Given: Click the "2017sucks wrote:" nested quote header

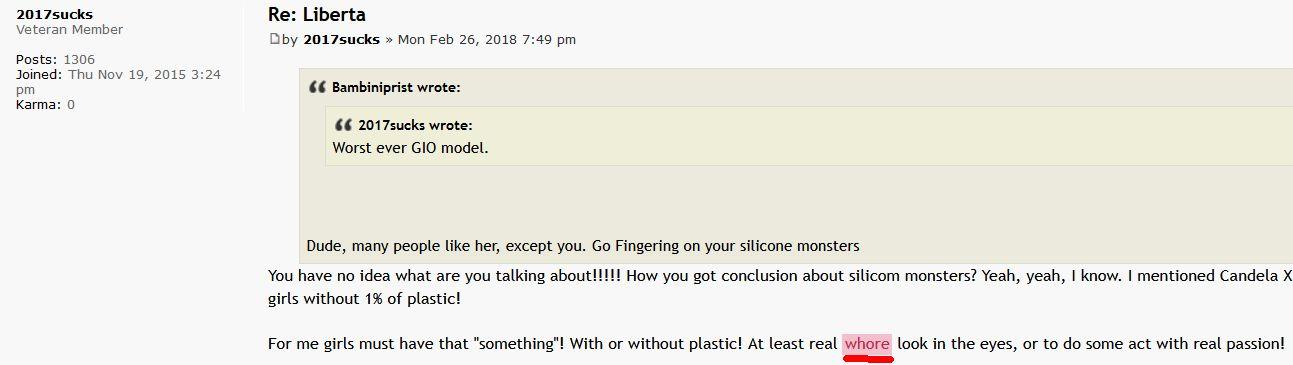Looking at the screenshot, I should (x=415, y=125).
